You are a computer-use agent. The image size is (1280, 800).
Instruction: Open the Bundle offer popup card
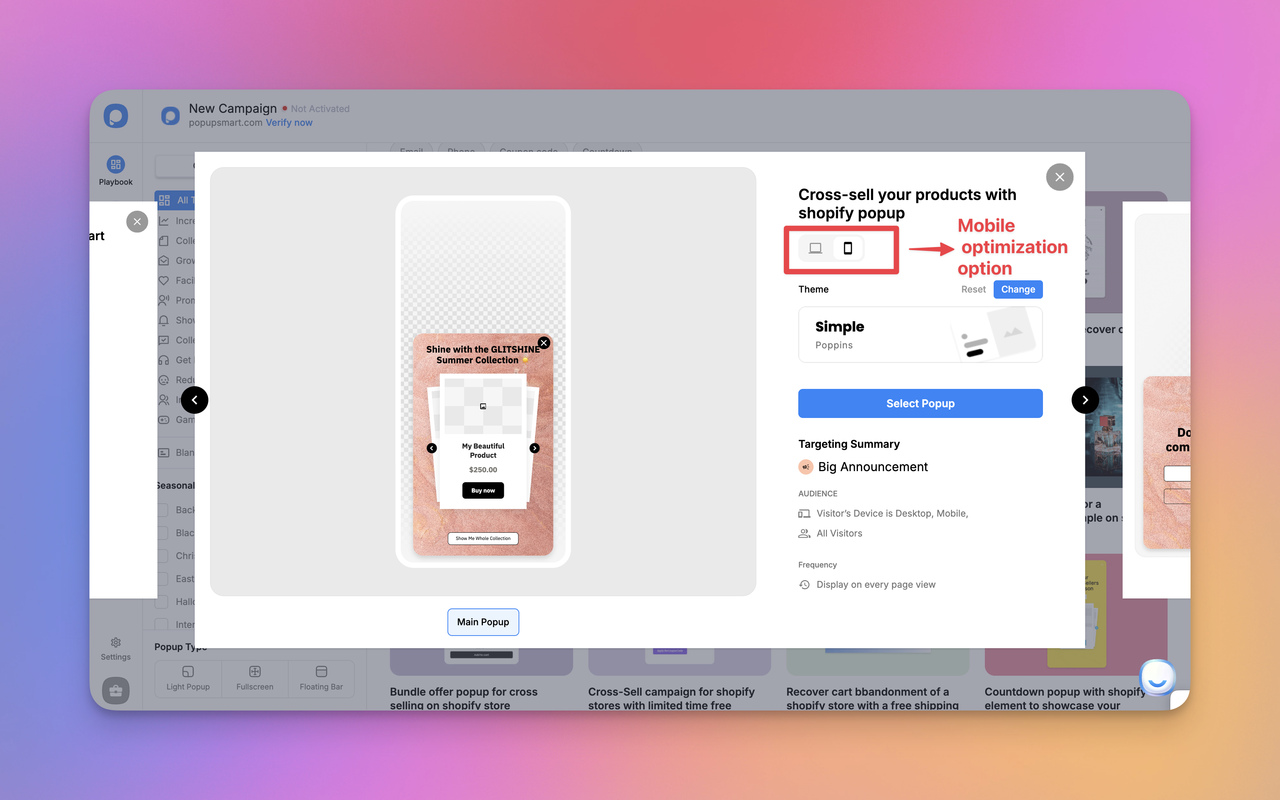(x=481, y=677)
